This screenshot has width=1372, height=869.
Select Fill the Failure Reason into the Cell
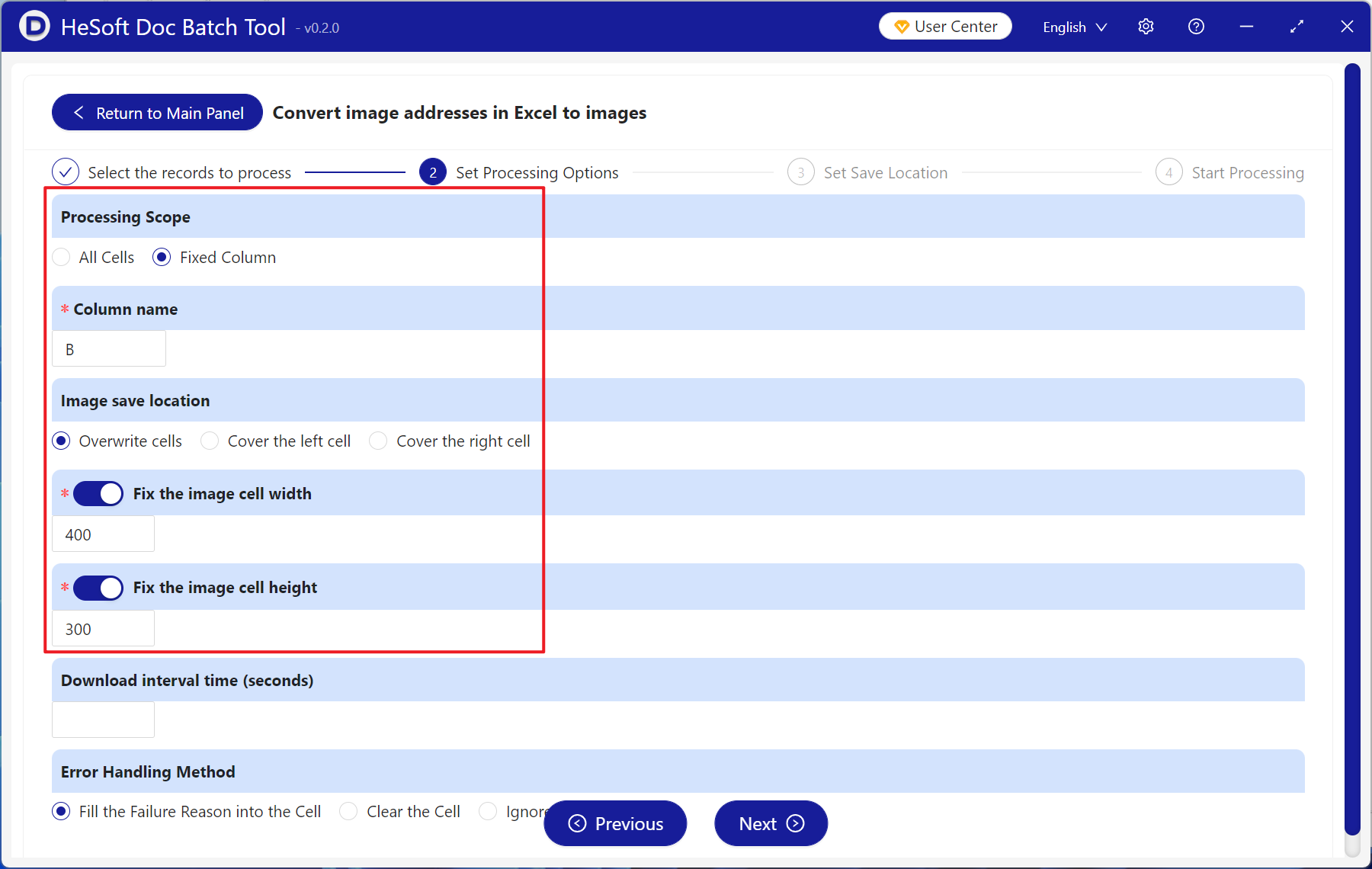[61, 811]
